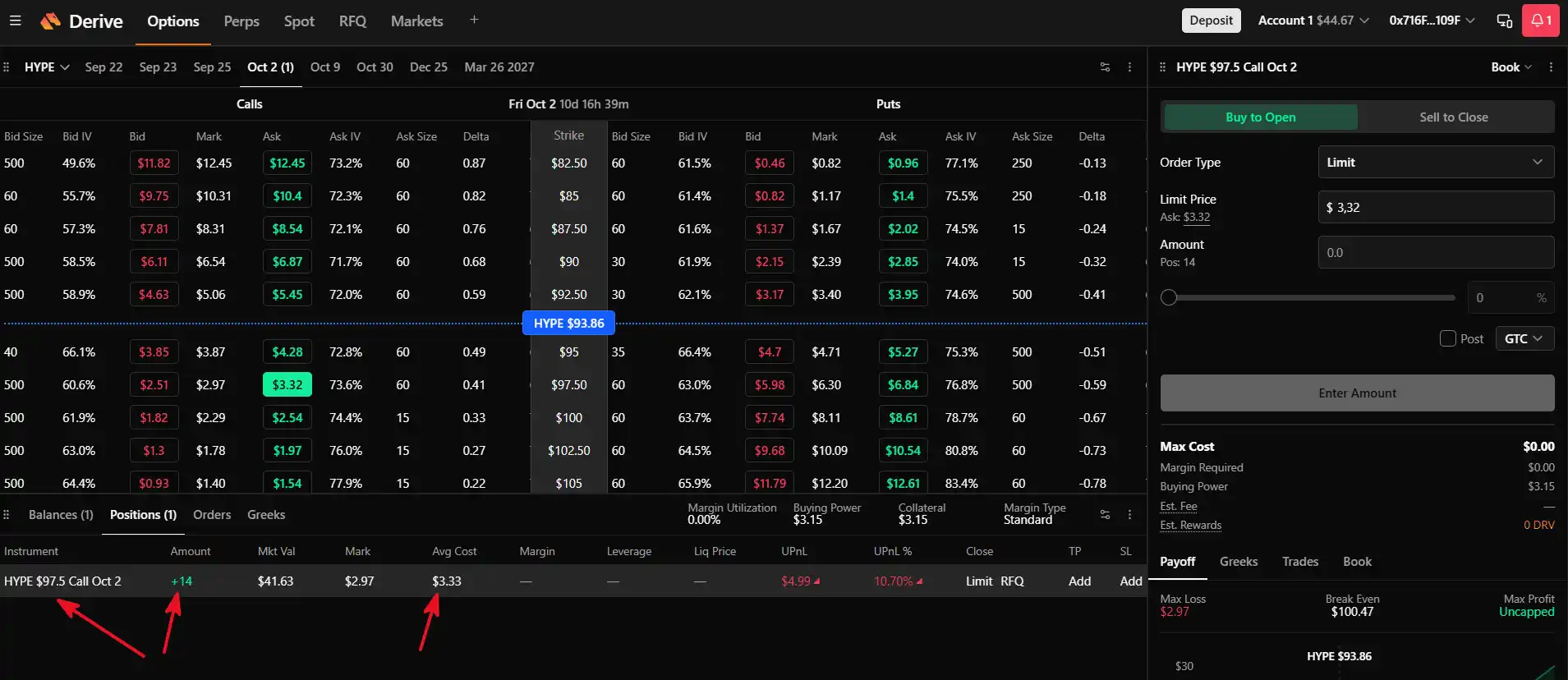Open options chain settings icon
1568x680 pixels.
1105,67
